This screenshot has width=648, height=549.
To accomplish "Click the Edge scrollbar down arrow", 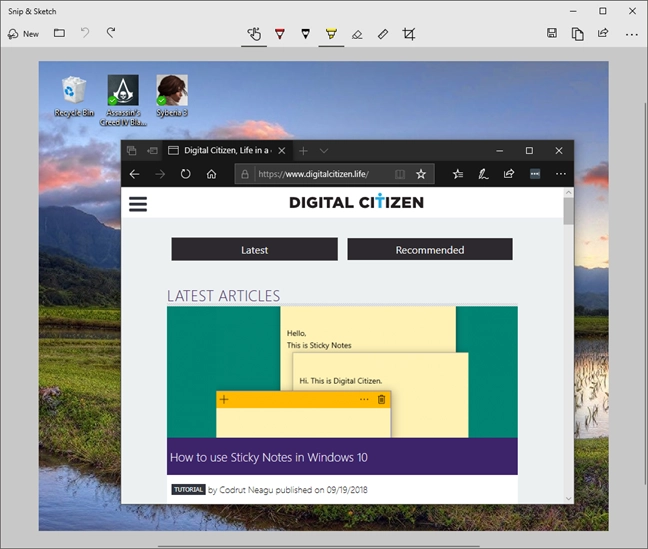I will [568, 499].
